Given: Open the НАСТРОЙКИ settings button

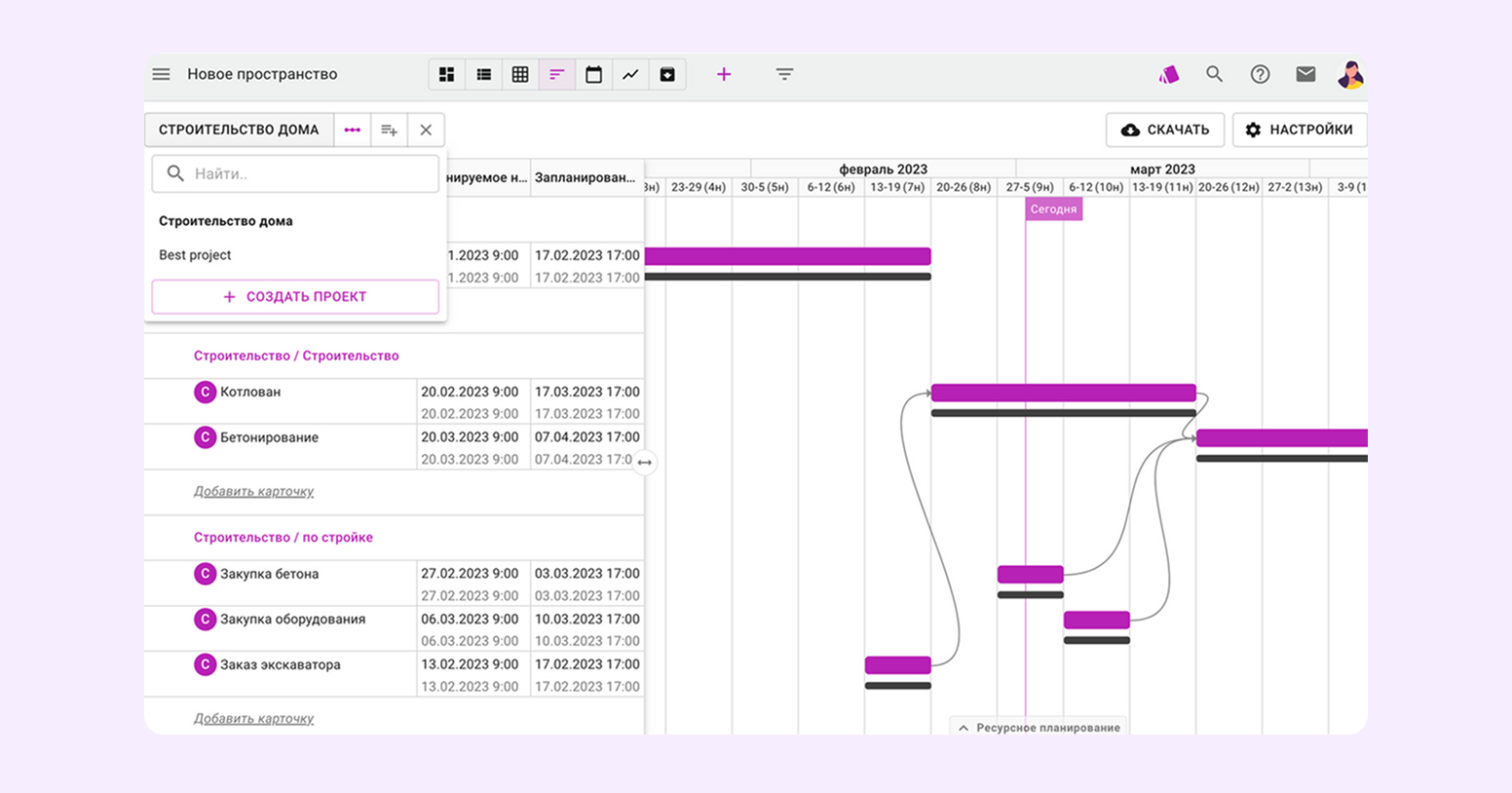Looking at the screenshot, I should click(x=1300, y=130).
